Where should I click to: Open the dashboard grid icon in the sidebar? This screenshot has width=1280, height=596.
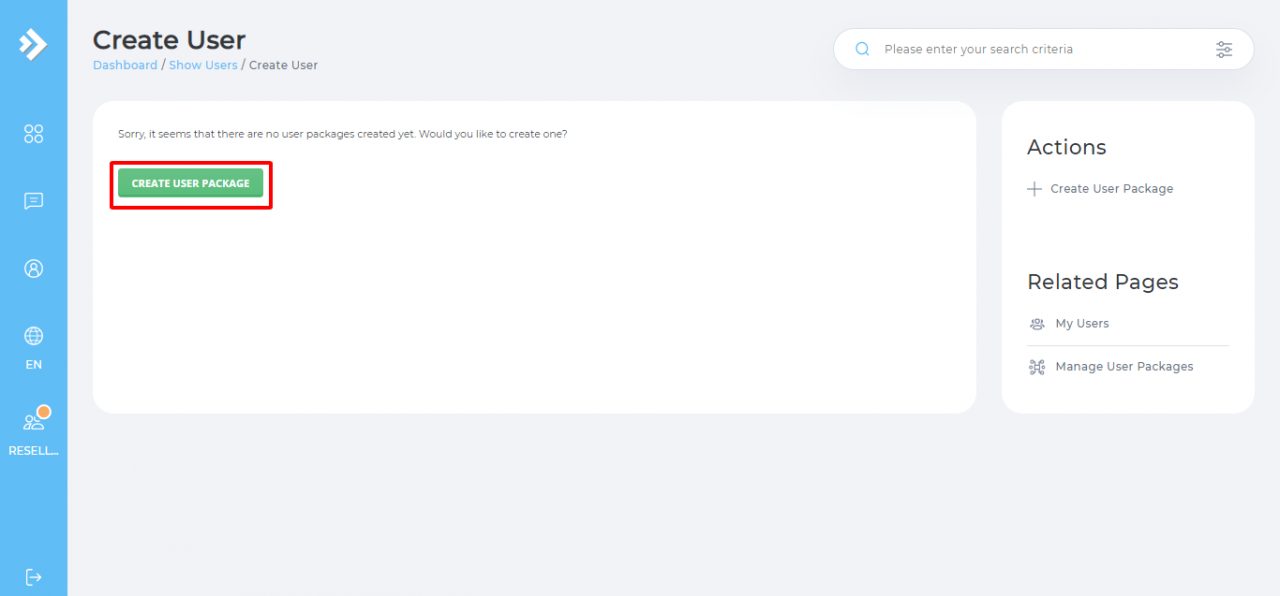(33, 134)
